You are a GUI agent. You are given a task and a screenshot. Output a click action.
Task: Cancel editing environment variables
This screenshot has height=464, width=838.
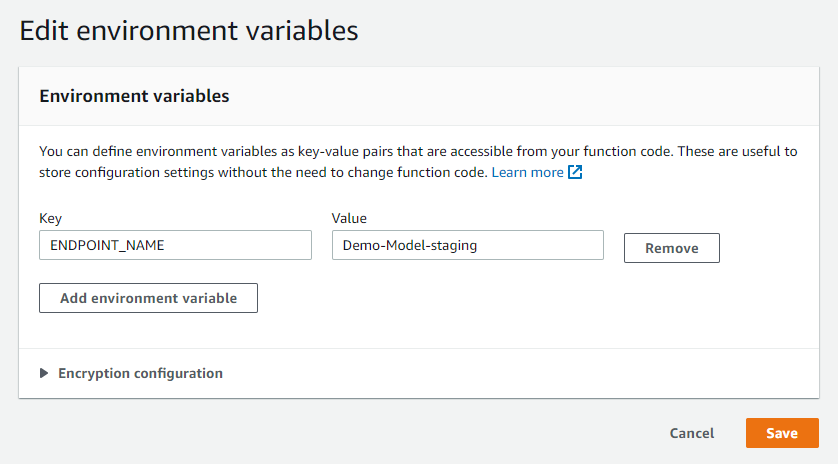point(692,433)
